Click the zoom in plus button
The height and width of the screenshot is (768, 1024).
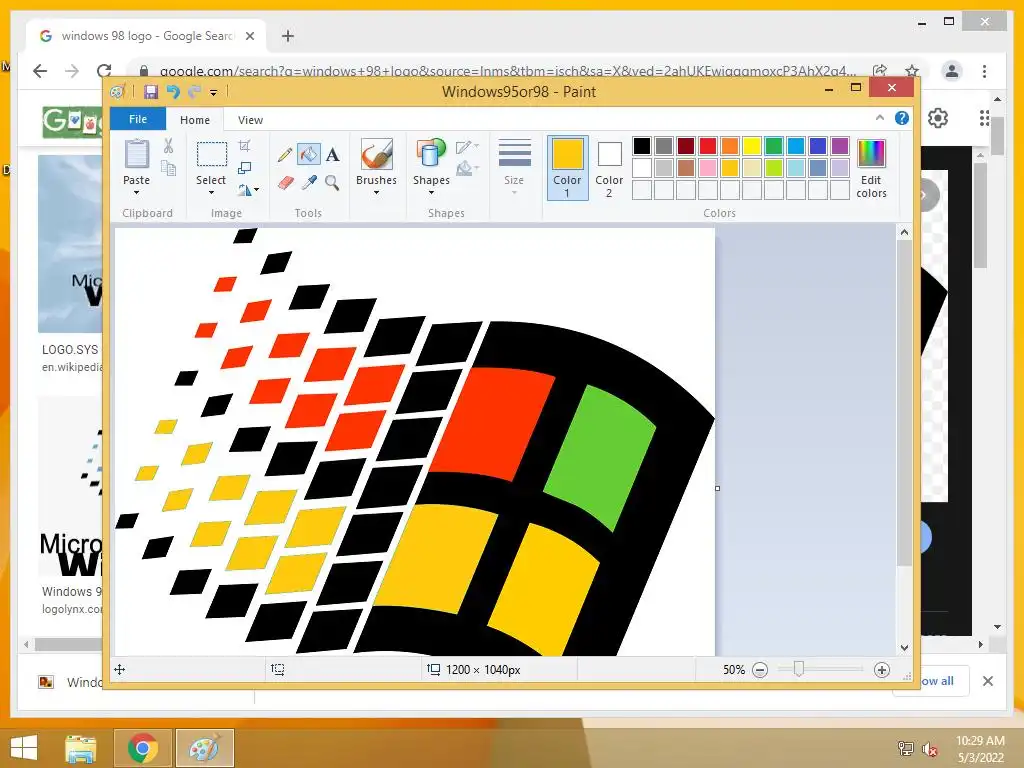coord(882,670)
